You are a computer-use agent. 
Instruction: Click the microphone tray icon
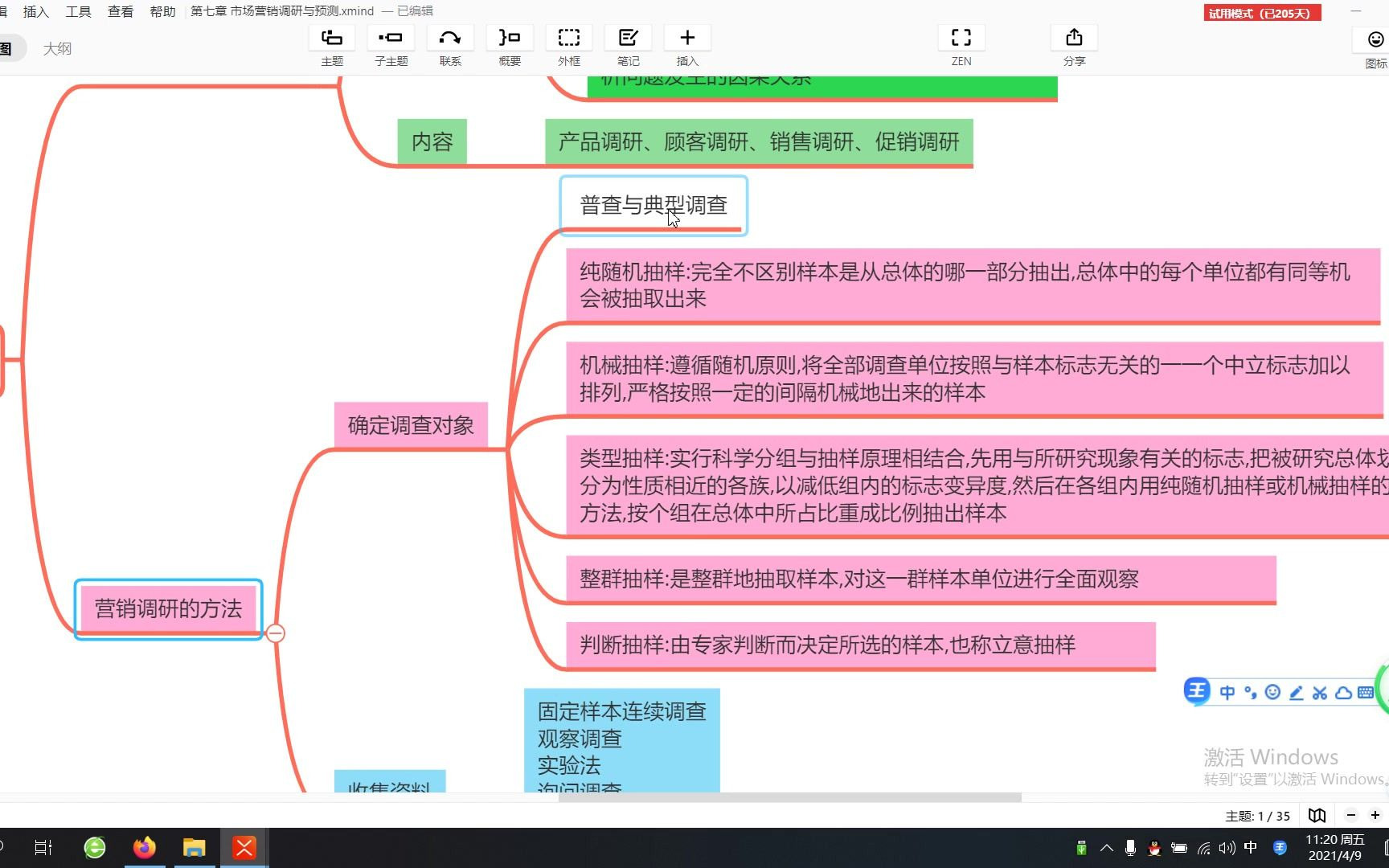1131,848
